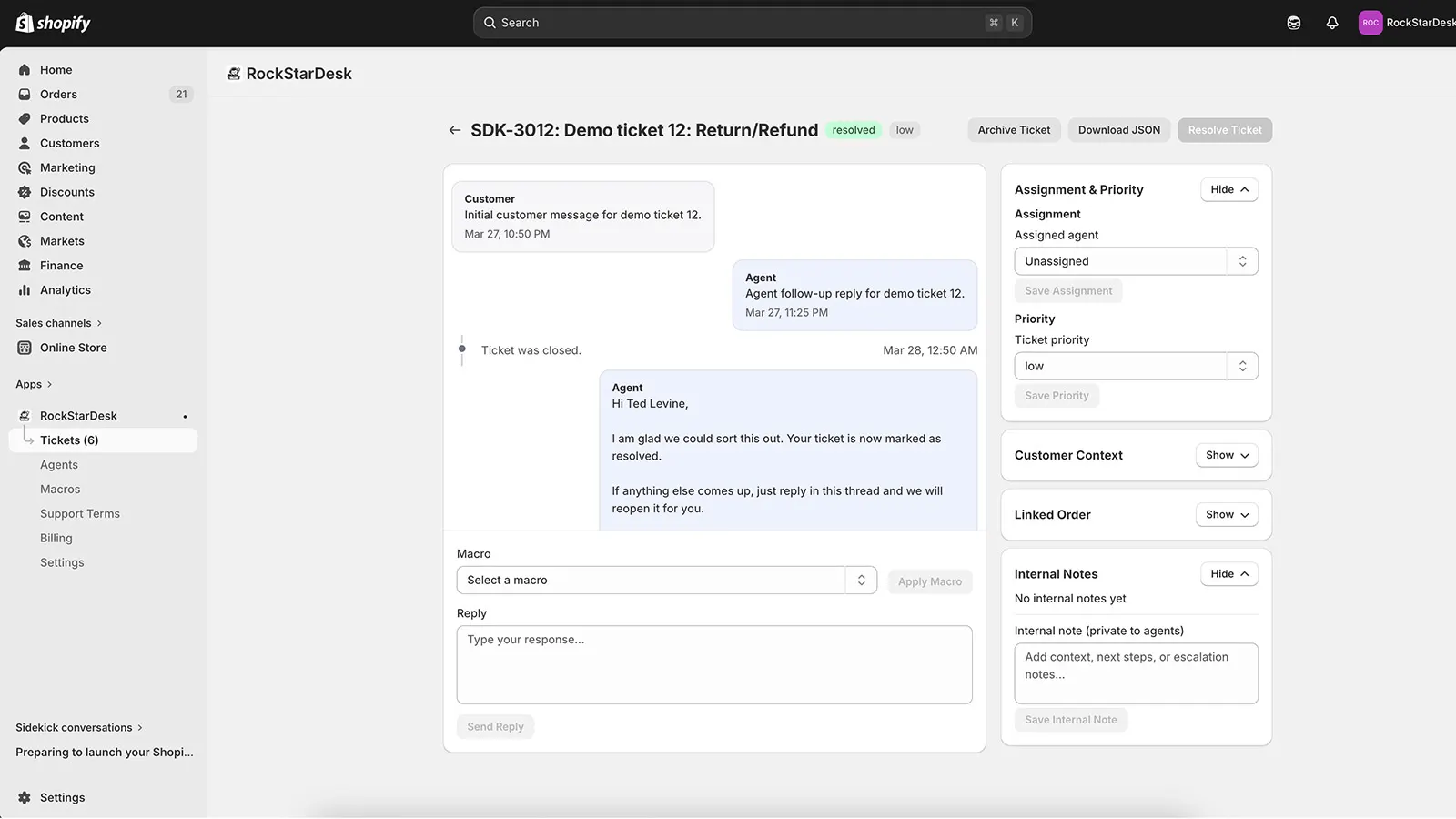Viewport: 1456px width, 819px height.
Task: Click the Settings gear icon at sidebar bottom
Action: click(25, 798)
